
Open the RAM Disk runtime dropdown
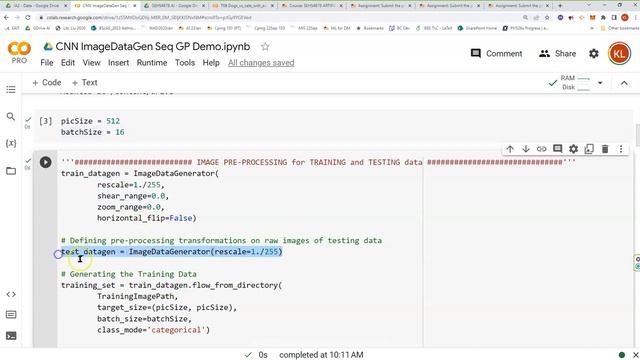[x=600, y=82]
